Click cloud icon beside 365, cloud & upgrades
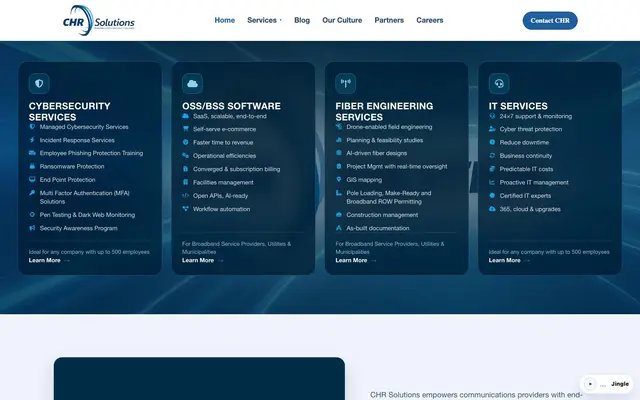This screenshot has width=640, height=400. pos(492,209)
